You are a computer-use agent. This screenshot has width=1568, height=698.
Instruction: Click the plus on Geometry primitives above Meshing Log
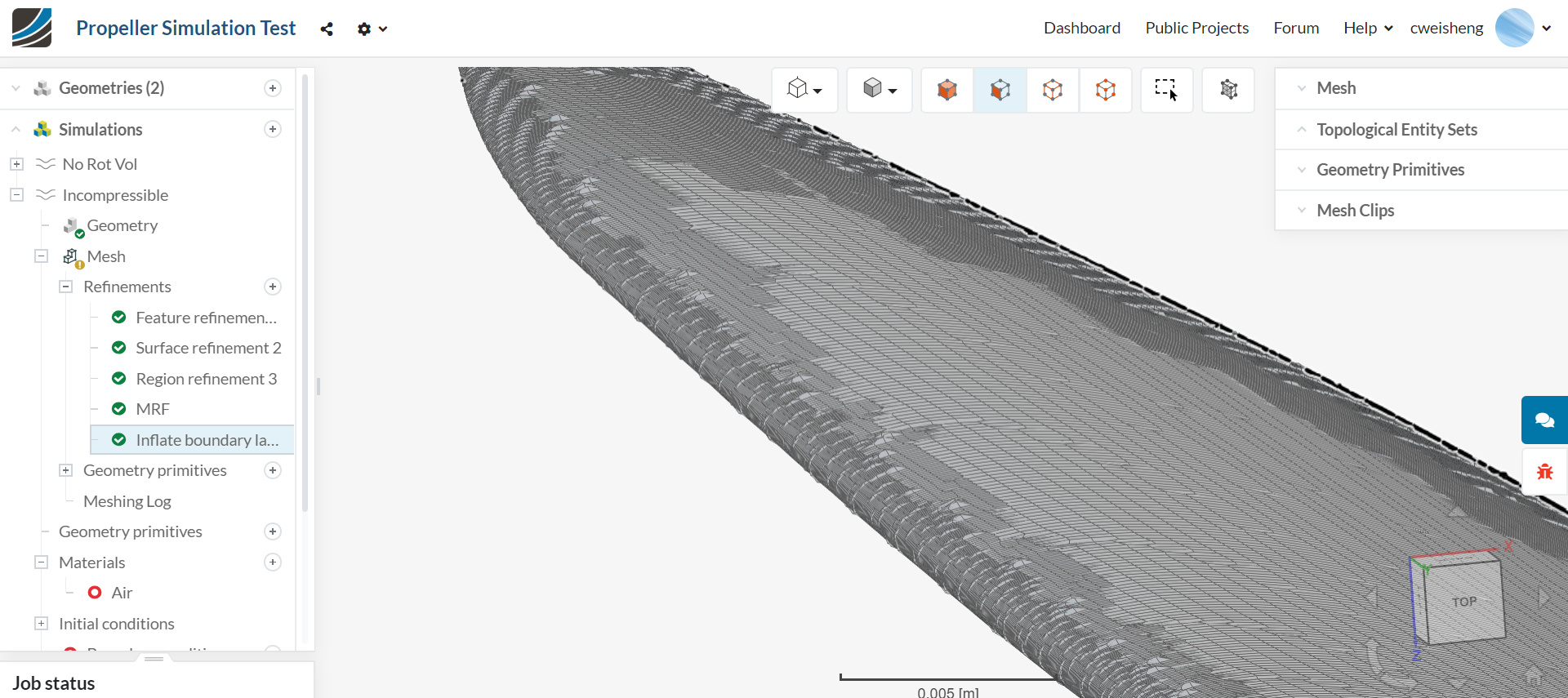point(273,470)
